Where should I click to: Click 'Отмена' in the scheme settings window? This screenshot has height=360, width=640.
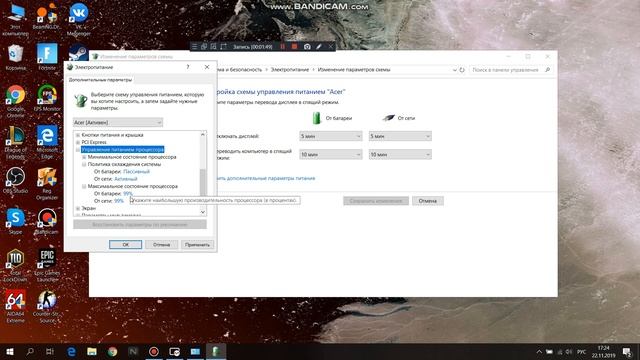(x=427, y=201)
